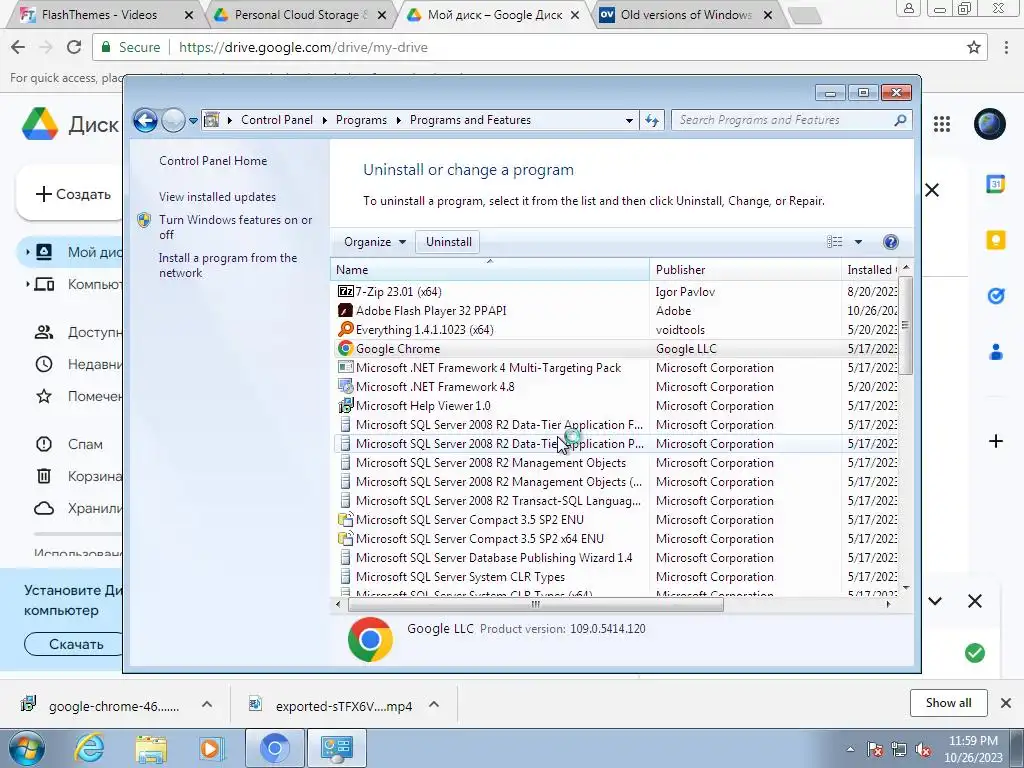This screenshot has width=1024, height=768.
Task: Open Turn Windows features on or off
Action: point(235,227)
